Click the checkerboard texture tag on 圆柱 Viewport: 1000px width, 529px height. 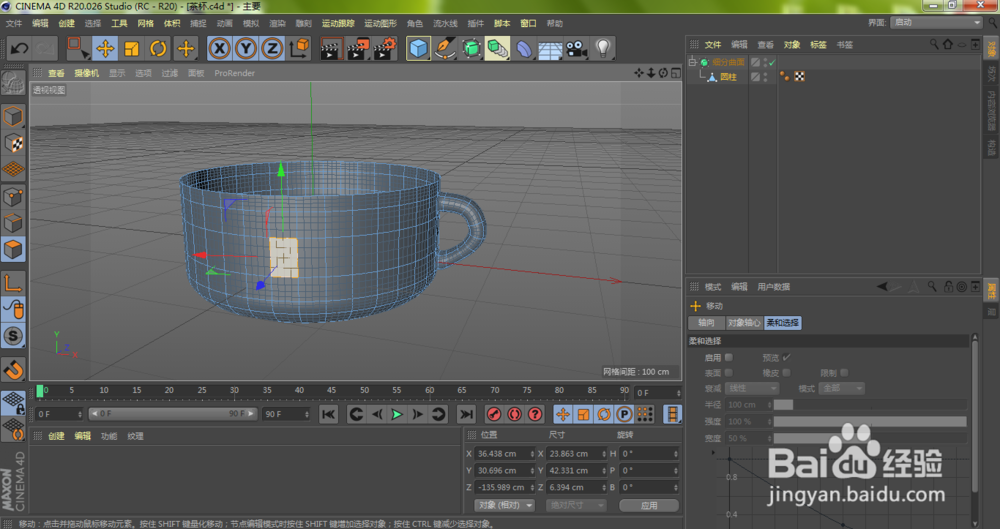[x=799, y=77]
